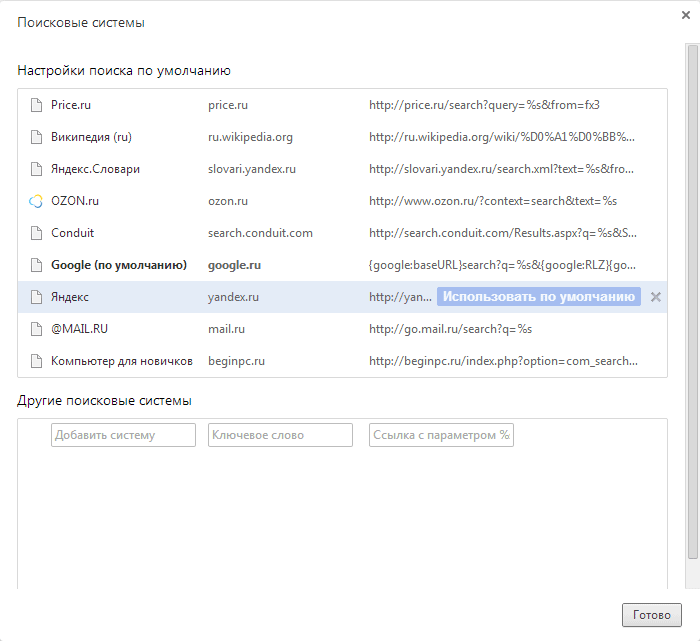The height and width of the screenshot is (641, 700).
Task: Select the Price.ru engine name
Action: point(71,105)
